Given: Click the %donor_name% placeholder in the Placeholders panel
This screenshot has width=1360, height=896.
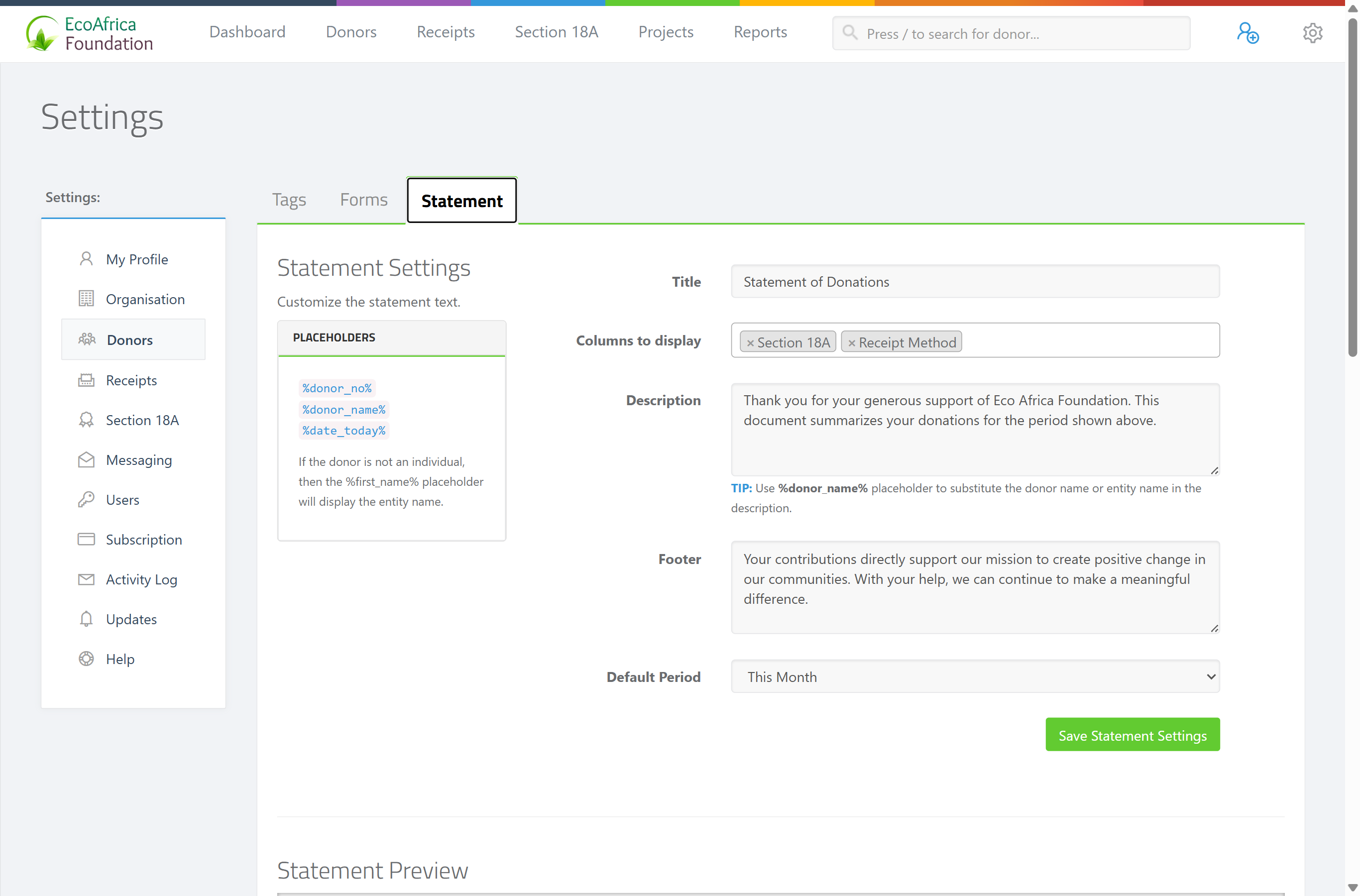Looking at the screenshot, I should pos(343,409).
